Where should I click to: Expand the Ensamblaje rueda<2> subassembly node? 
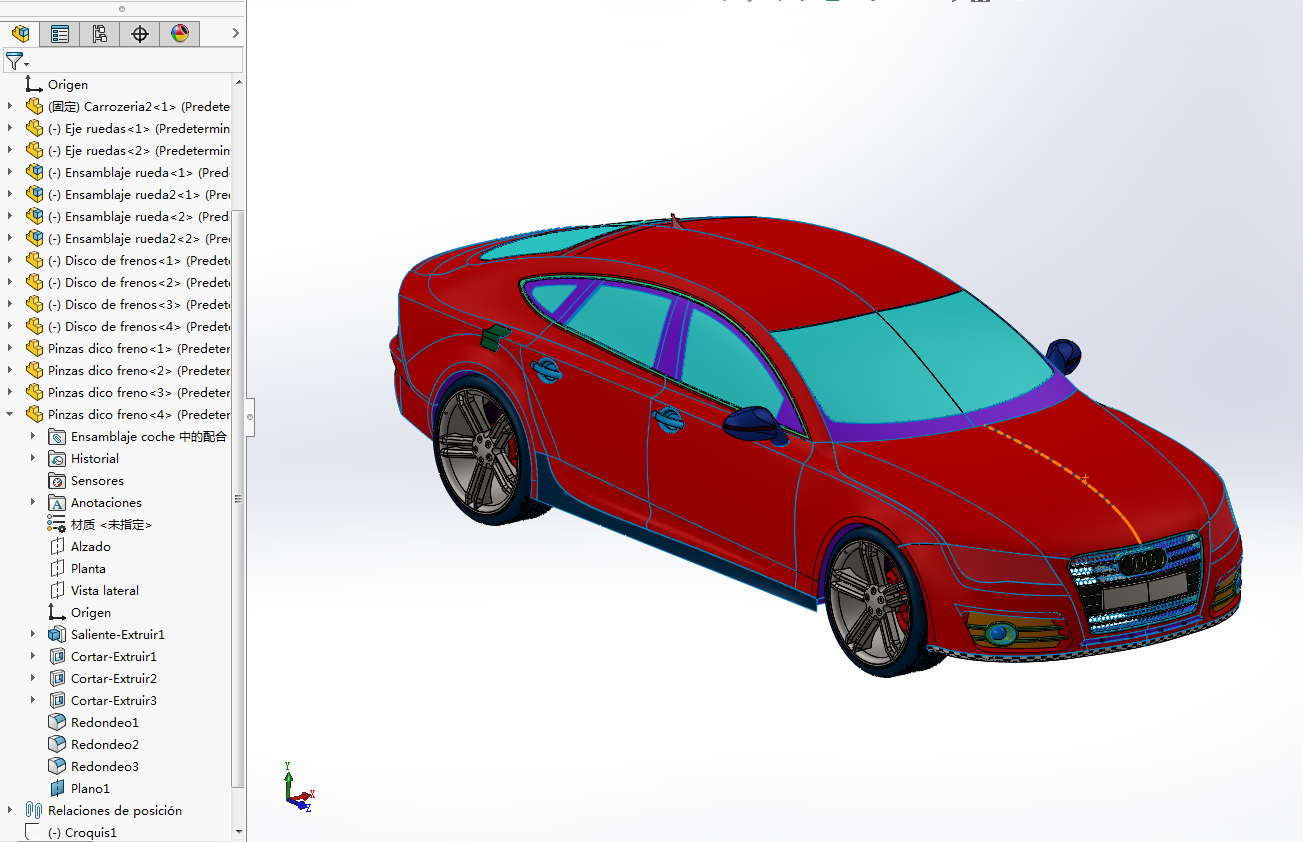[11, 216]
